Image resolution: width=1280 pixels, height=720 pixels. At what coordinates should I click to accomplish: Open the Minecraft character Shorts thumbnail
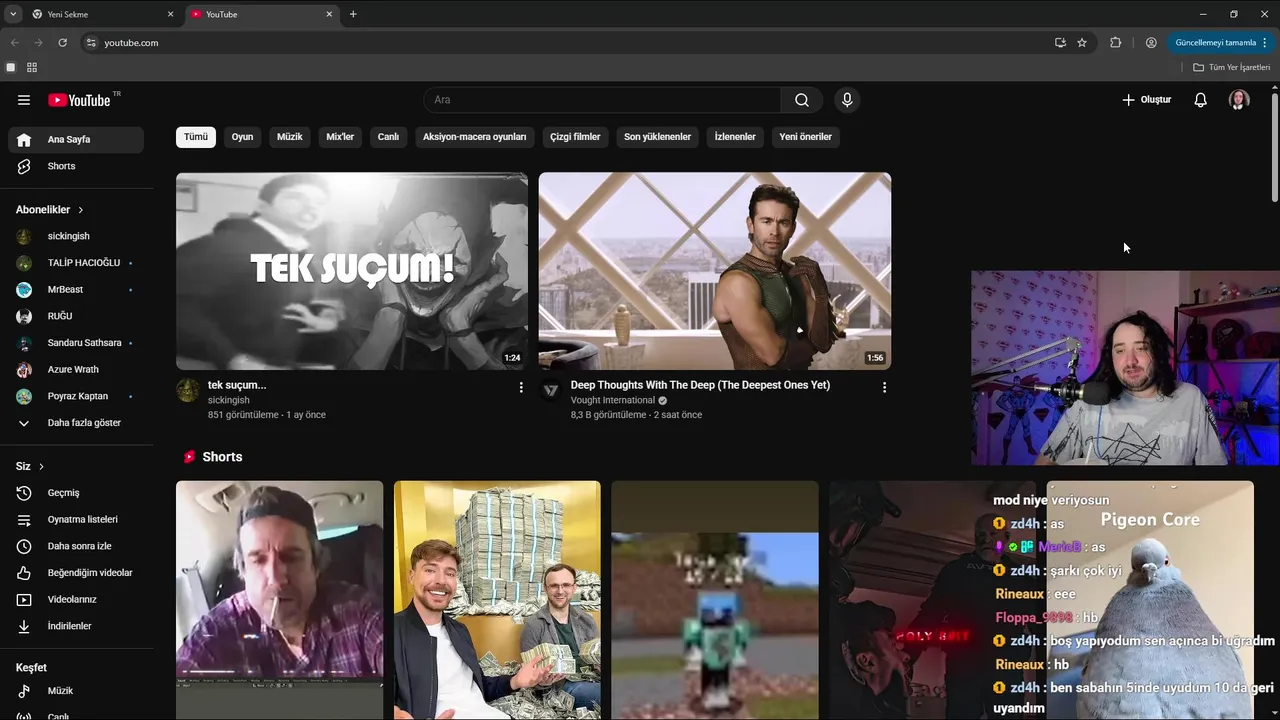pyautogui.click(x=715, y=600)
